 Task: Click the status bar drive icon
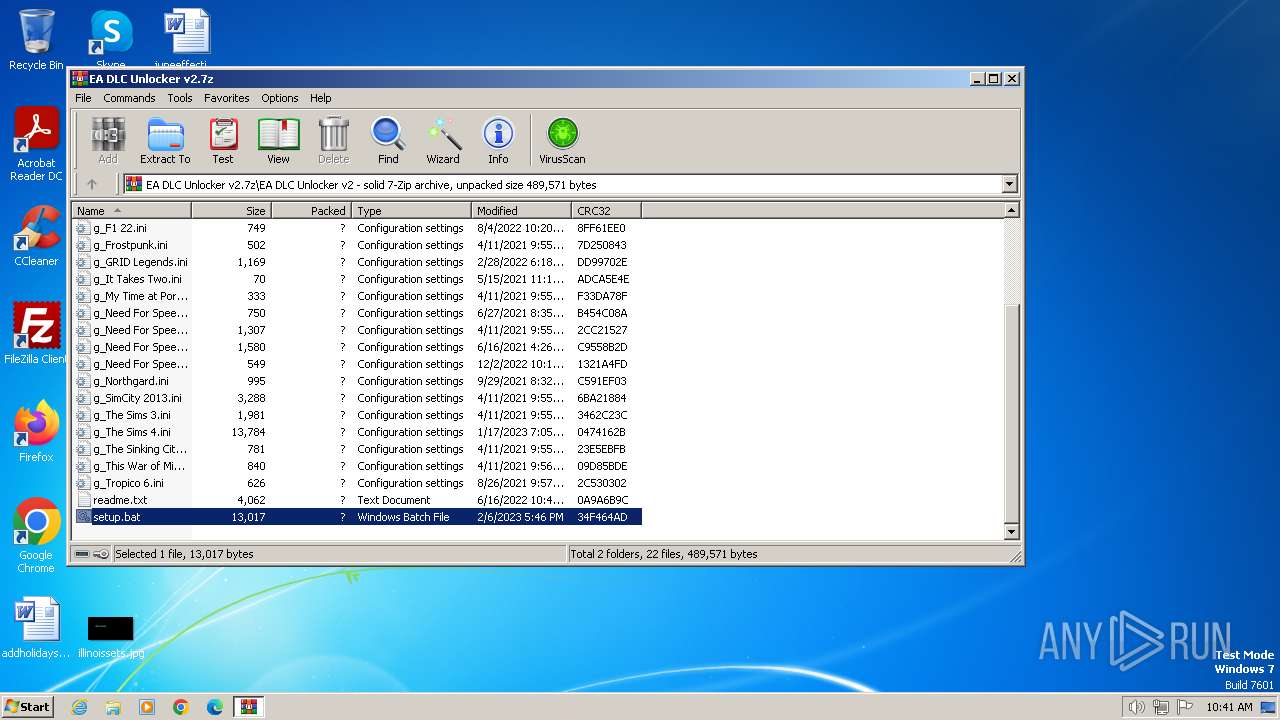[x=82, y=554]
